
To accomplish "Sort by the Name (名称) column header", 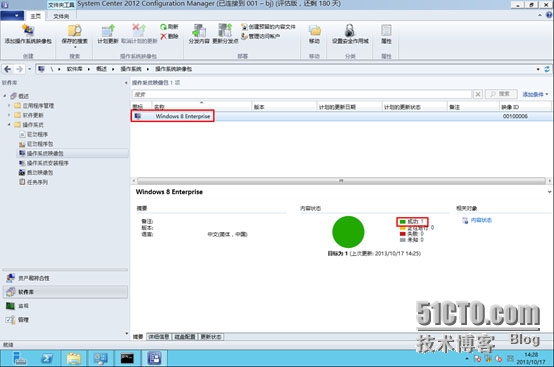I will pos(202,107).
